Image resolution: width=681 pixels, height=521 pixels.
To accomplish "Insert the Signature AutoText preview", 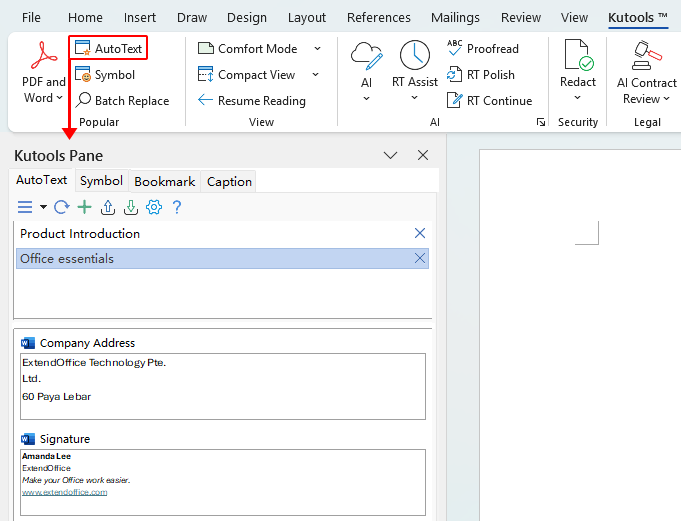I will tap(223, 482).
